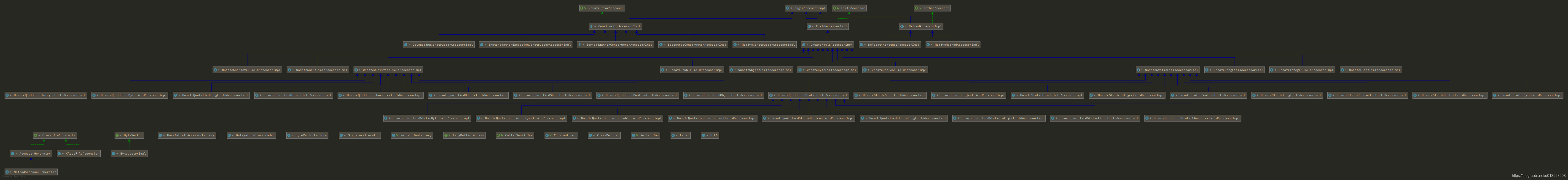Click UnsafeStaticBooleanFieldAccessorImpl node

(1208, 95)
